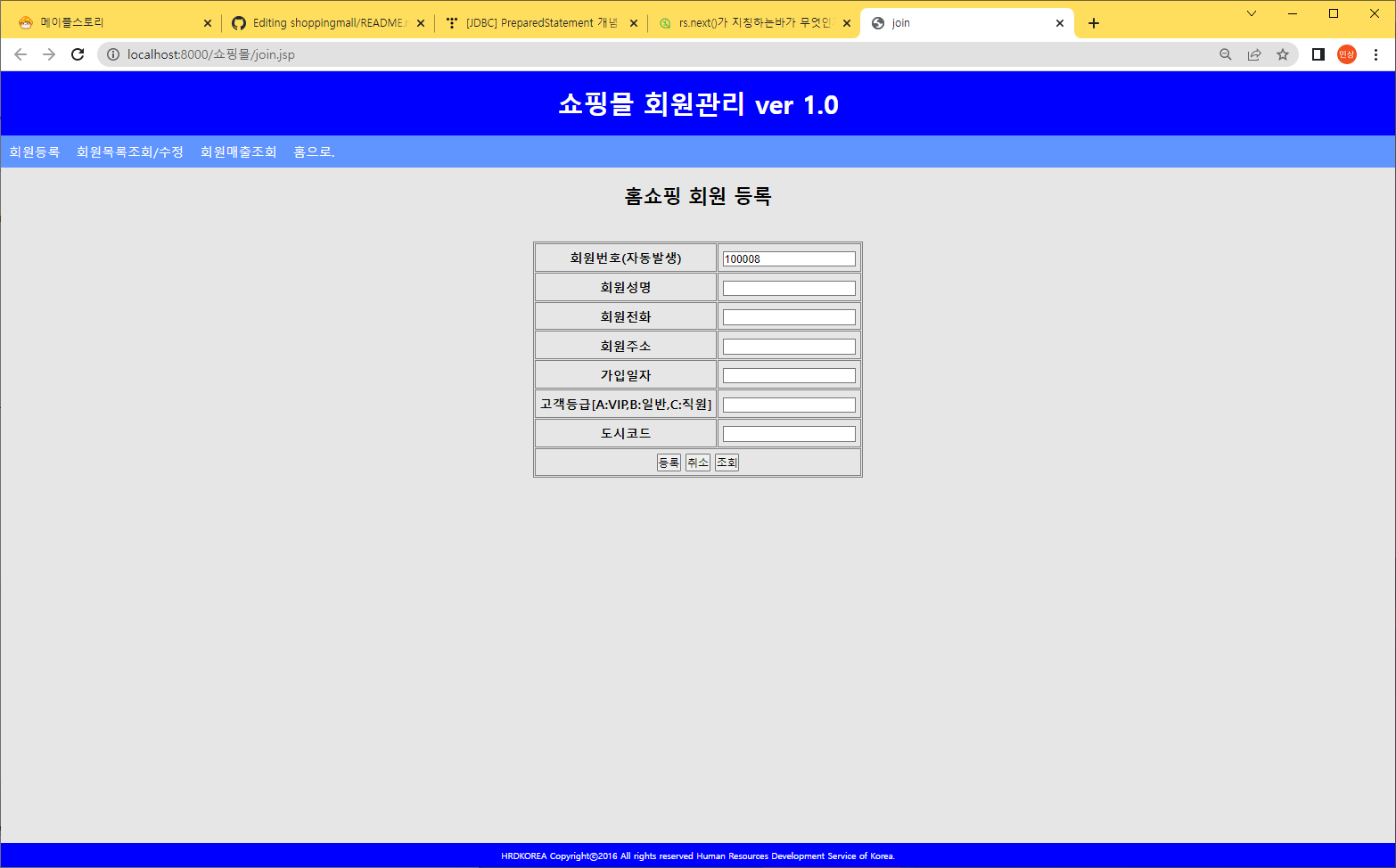1396x868 pixels.
Task: Click the 취소 button
Action: click(698, 462)
